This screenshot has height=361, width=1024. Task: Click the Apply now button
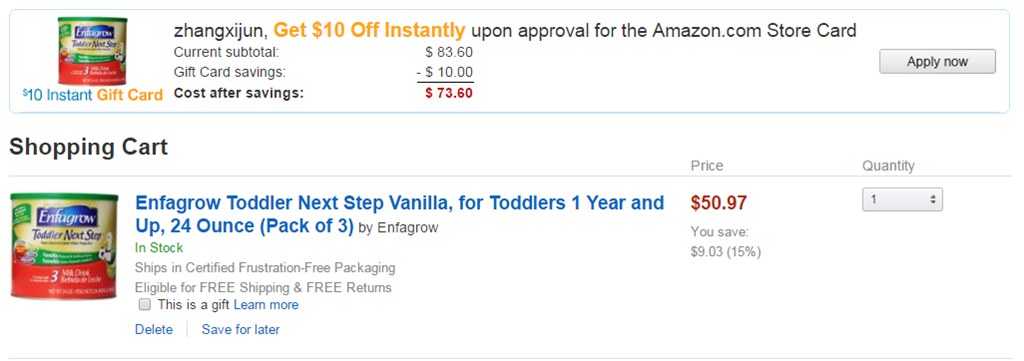937,62
